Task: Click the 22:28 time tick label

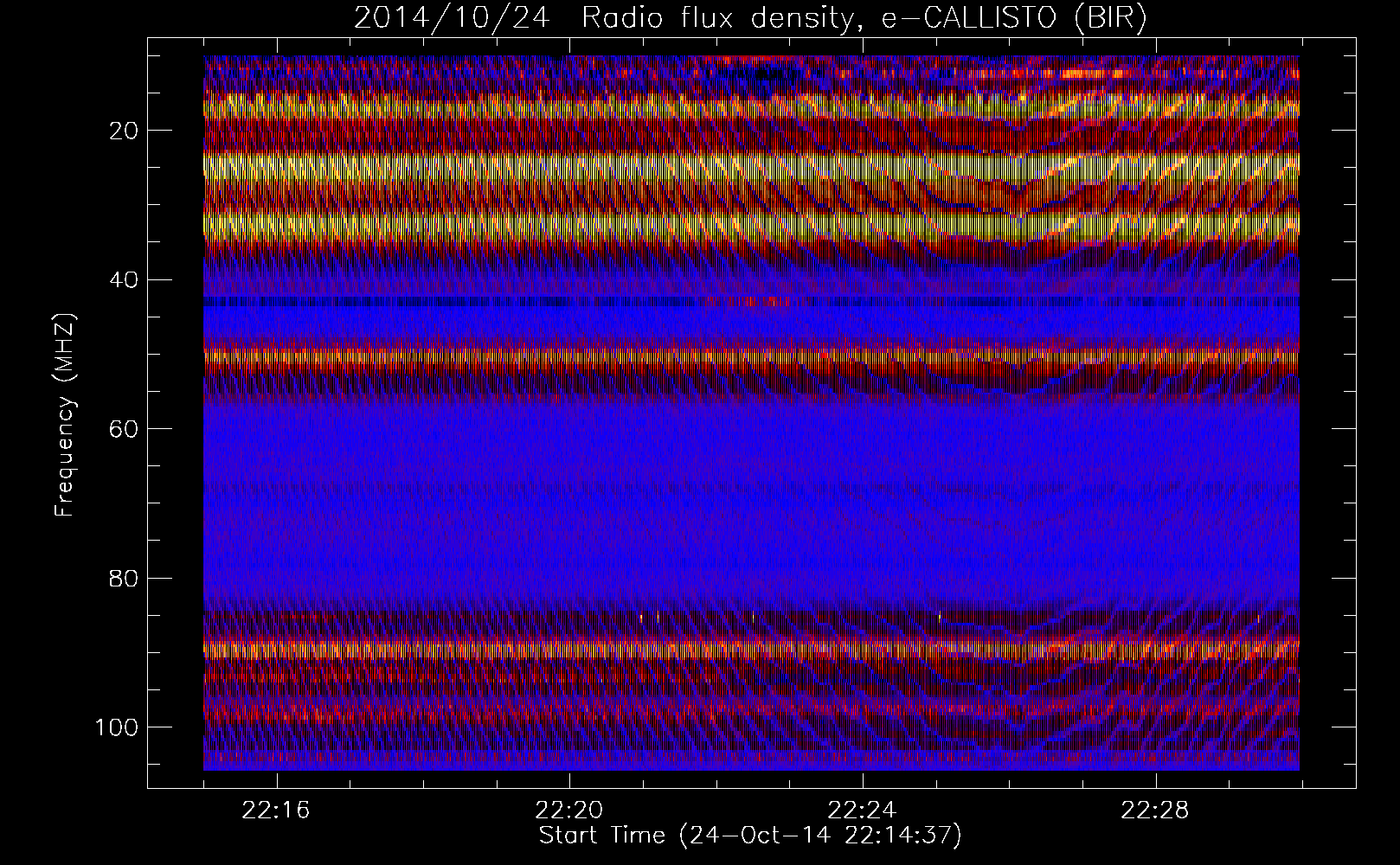Action: point(1154,811)
